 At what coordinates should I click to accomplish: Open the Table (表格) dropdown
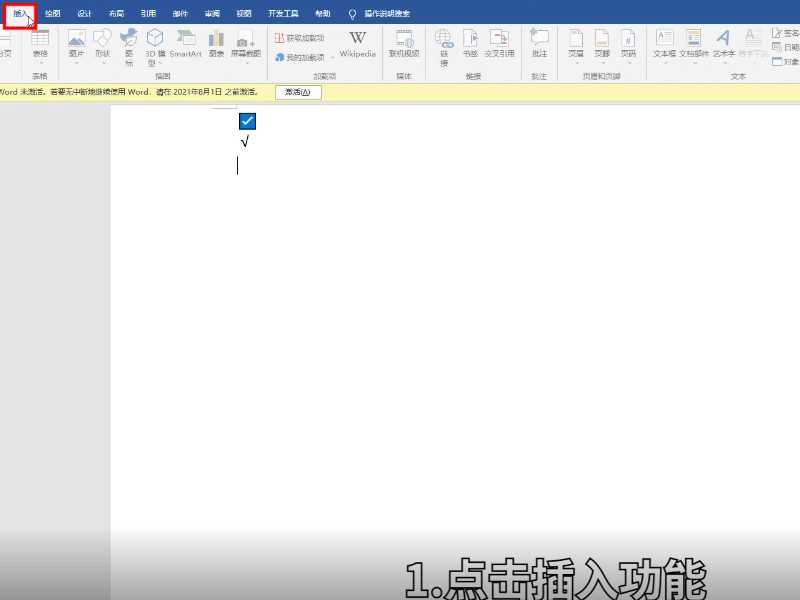point(39,47)
